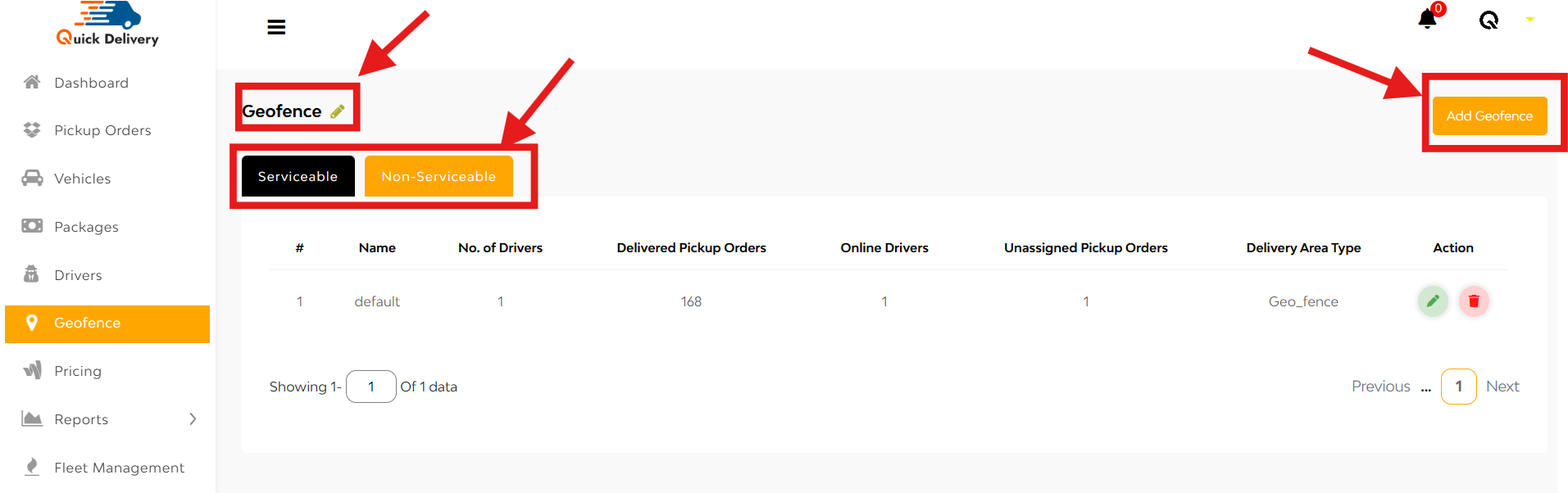Expand the Reports submenu chevron
The height and width of the screenshot is (493, 1568).
pyautogui.click(x=193, y=419)
